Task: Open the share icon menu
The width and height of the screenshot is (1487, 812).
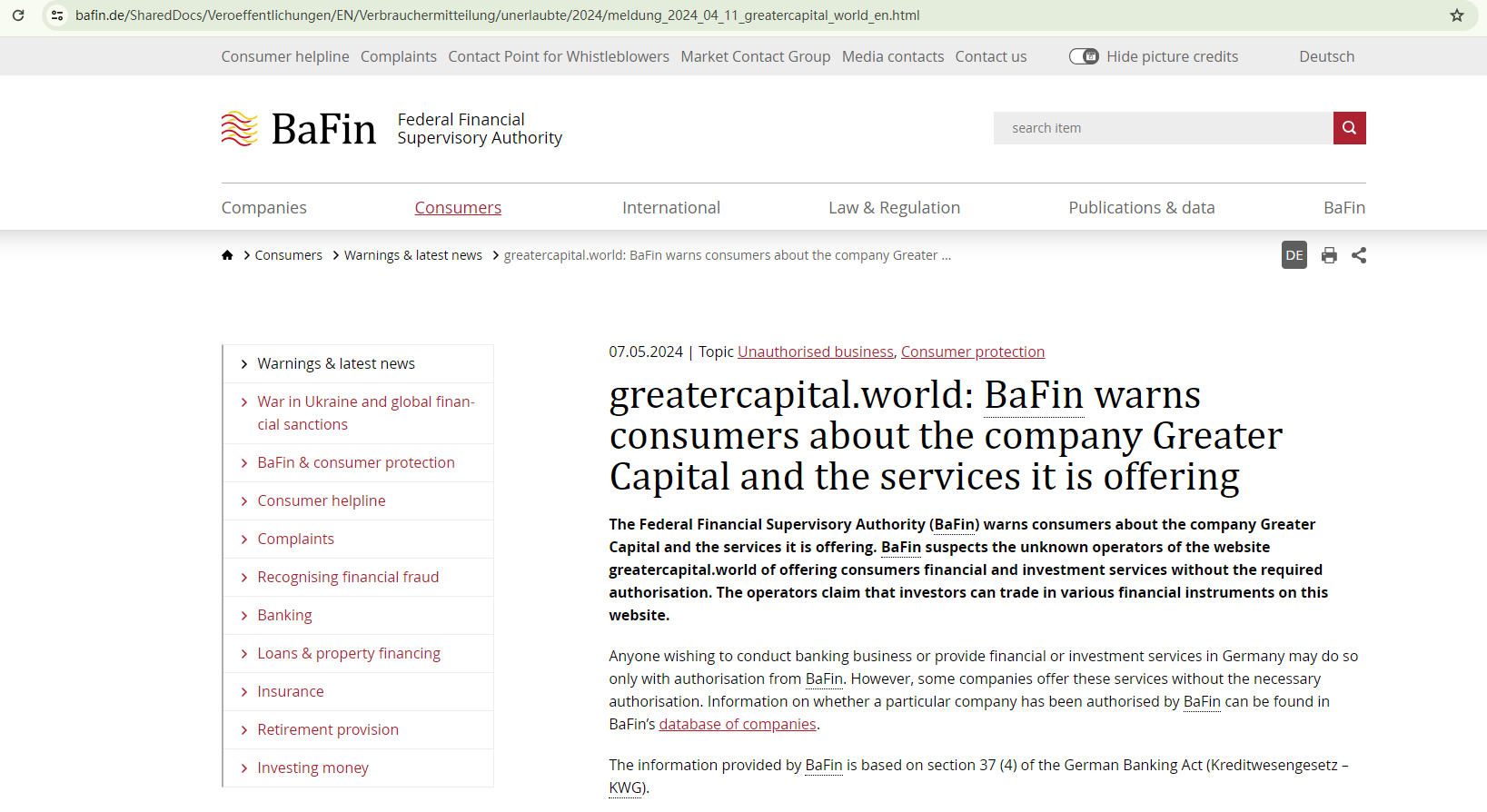Action: pos(1359,255)
